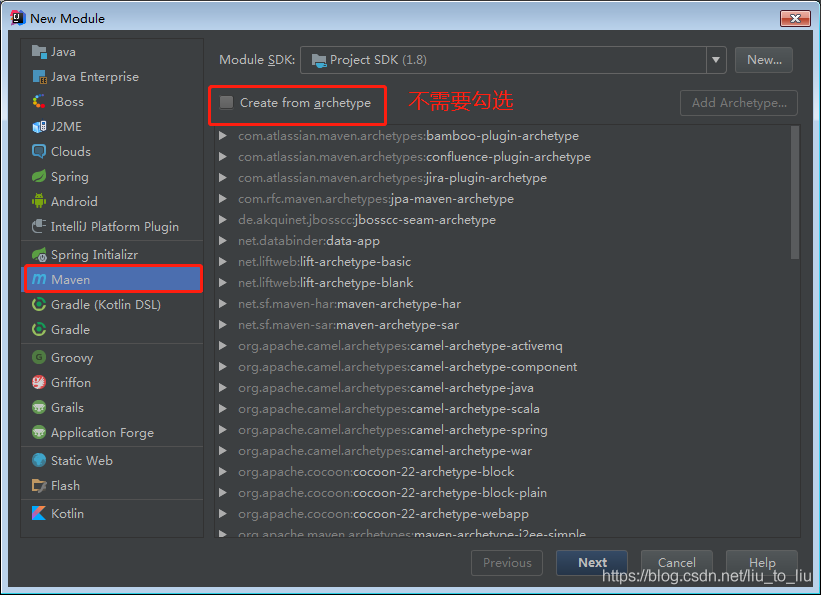Image resolution: width=821 pixels, height=595 pixels.
Task: Select the Groovy module type label
Action: point(72,357)
